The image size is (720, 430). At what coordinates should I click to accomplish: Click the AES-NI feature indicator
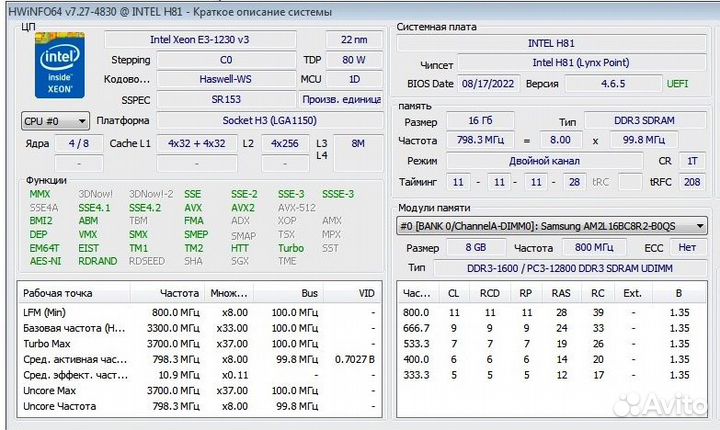43,261
